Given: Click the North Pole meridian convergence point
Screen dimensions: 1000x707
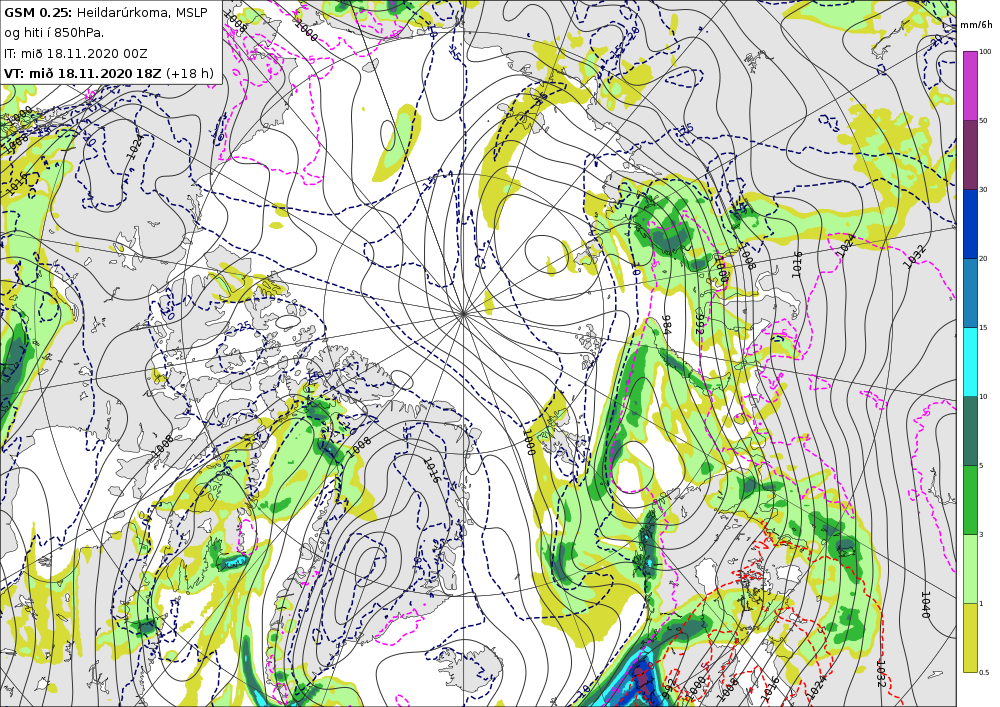Looking at the screenshot, I should point(463,313).
